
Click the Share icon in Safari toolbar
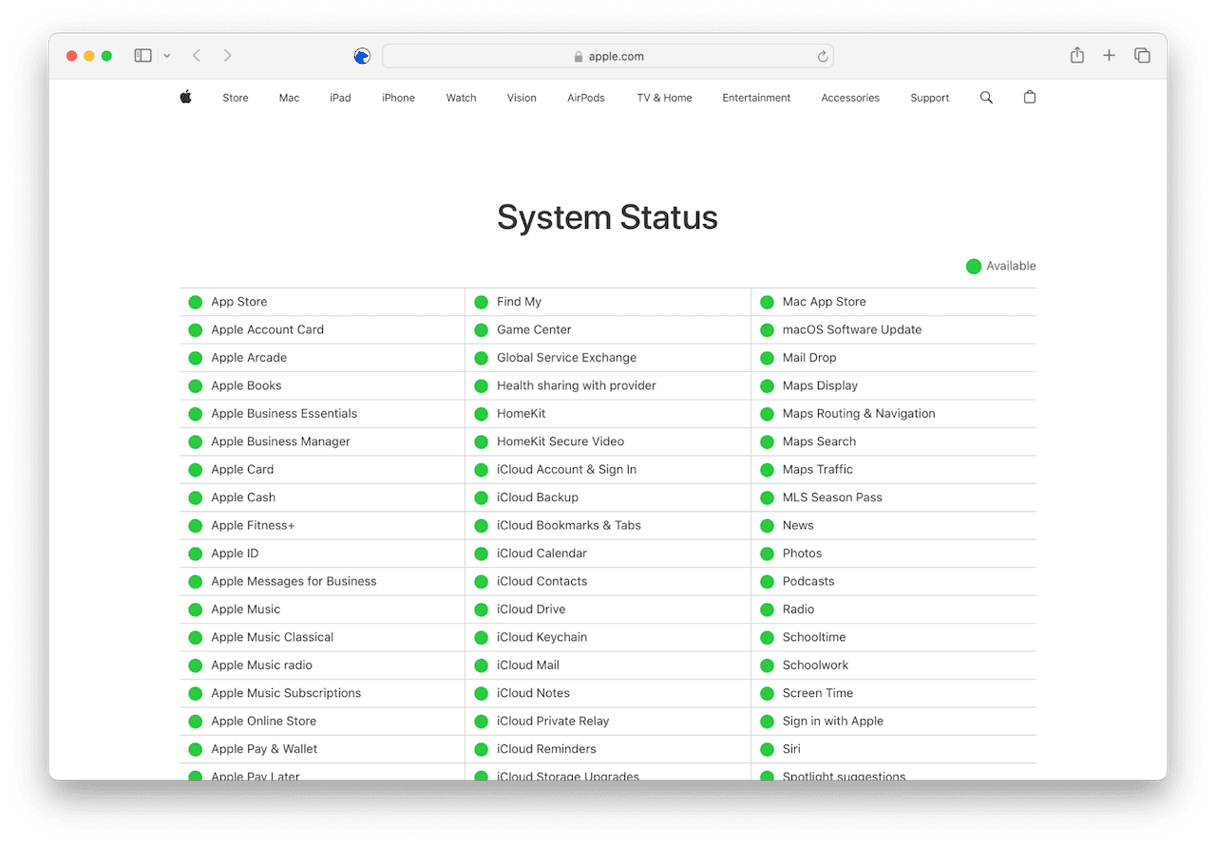(1077, 56)
